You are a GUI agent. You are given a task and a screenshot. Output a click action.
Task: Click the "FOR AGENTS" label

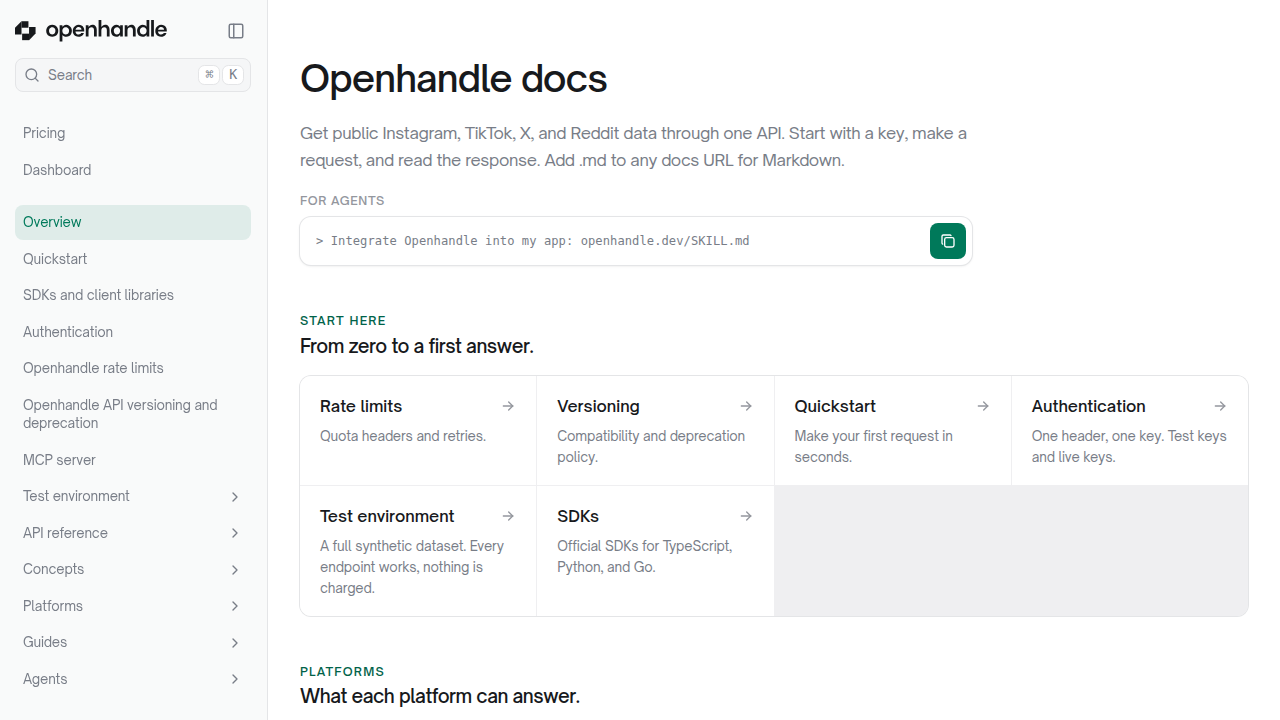342,201
